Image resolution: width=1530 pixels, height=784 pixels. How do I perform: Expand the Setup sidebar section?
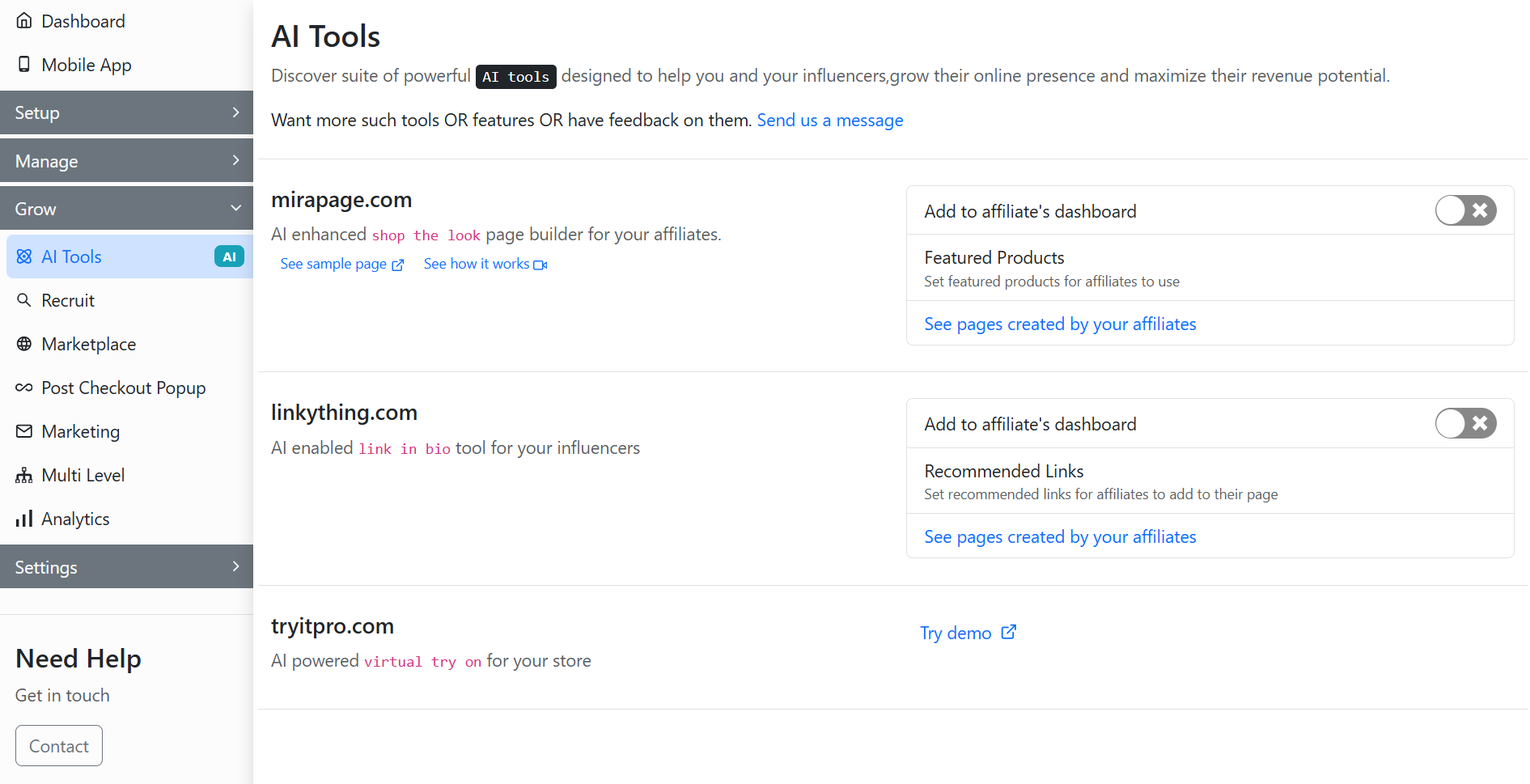tap(127, 112)
